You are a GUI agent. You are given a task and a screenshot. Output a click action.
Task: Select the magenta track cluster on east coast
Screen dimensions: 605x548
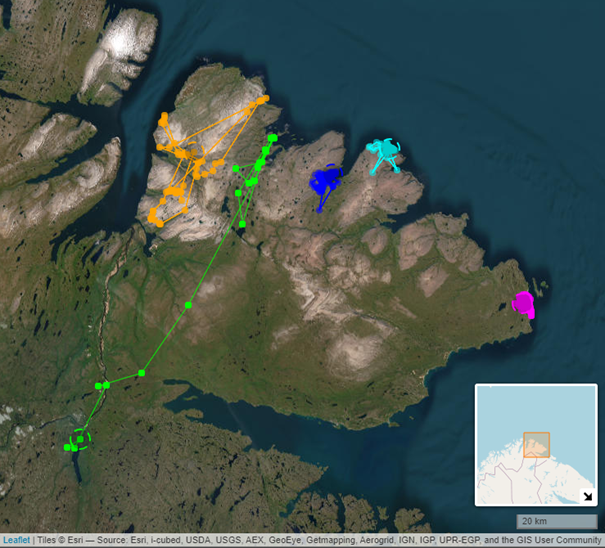point(523,303)
